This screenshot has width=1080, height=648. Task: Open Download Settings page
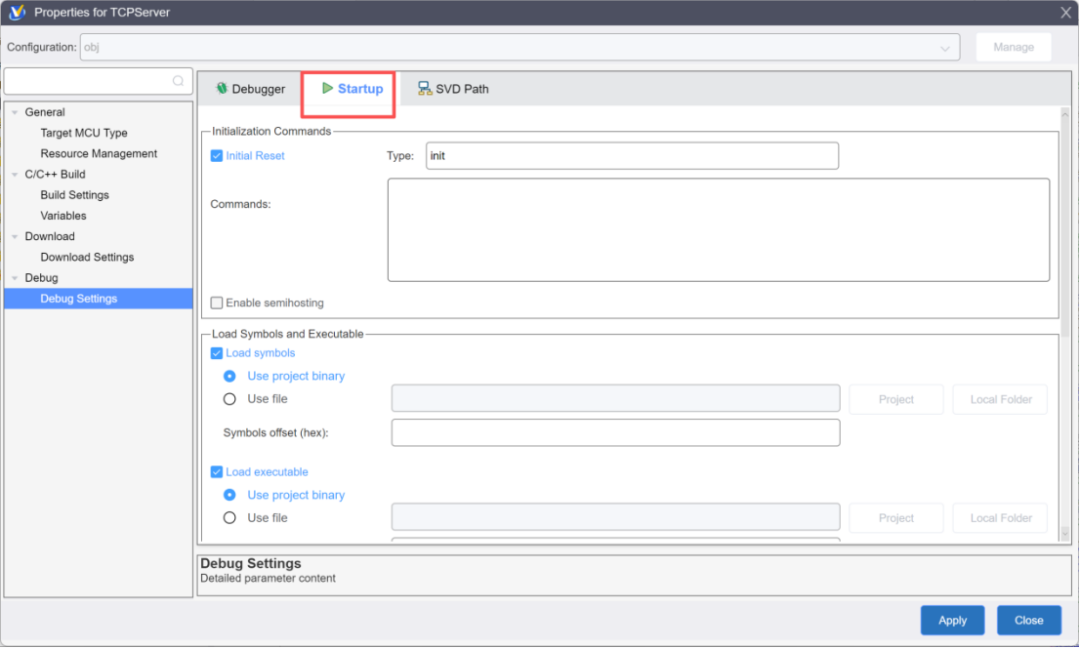click(87, 257)
